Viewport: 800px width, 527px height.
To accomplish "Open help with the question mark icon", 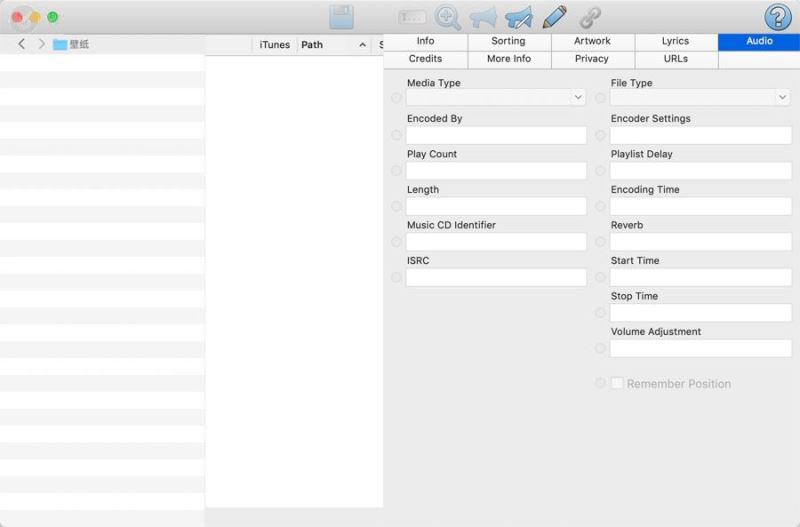I will [778, 17].
